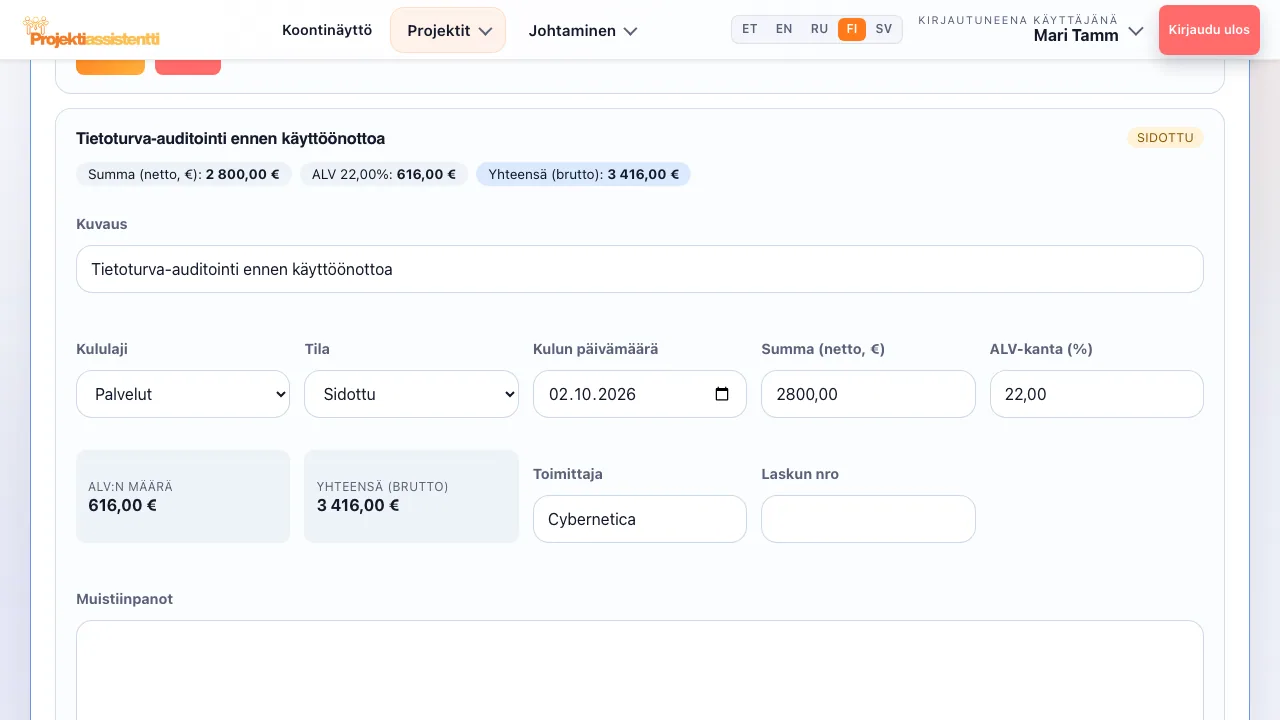Focus the Summa (netto, €) input
Image resolution: width=1280 pixels, height=720 pixels.
pyautogui.click(x=868, y=394)
